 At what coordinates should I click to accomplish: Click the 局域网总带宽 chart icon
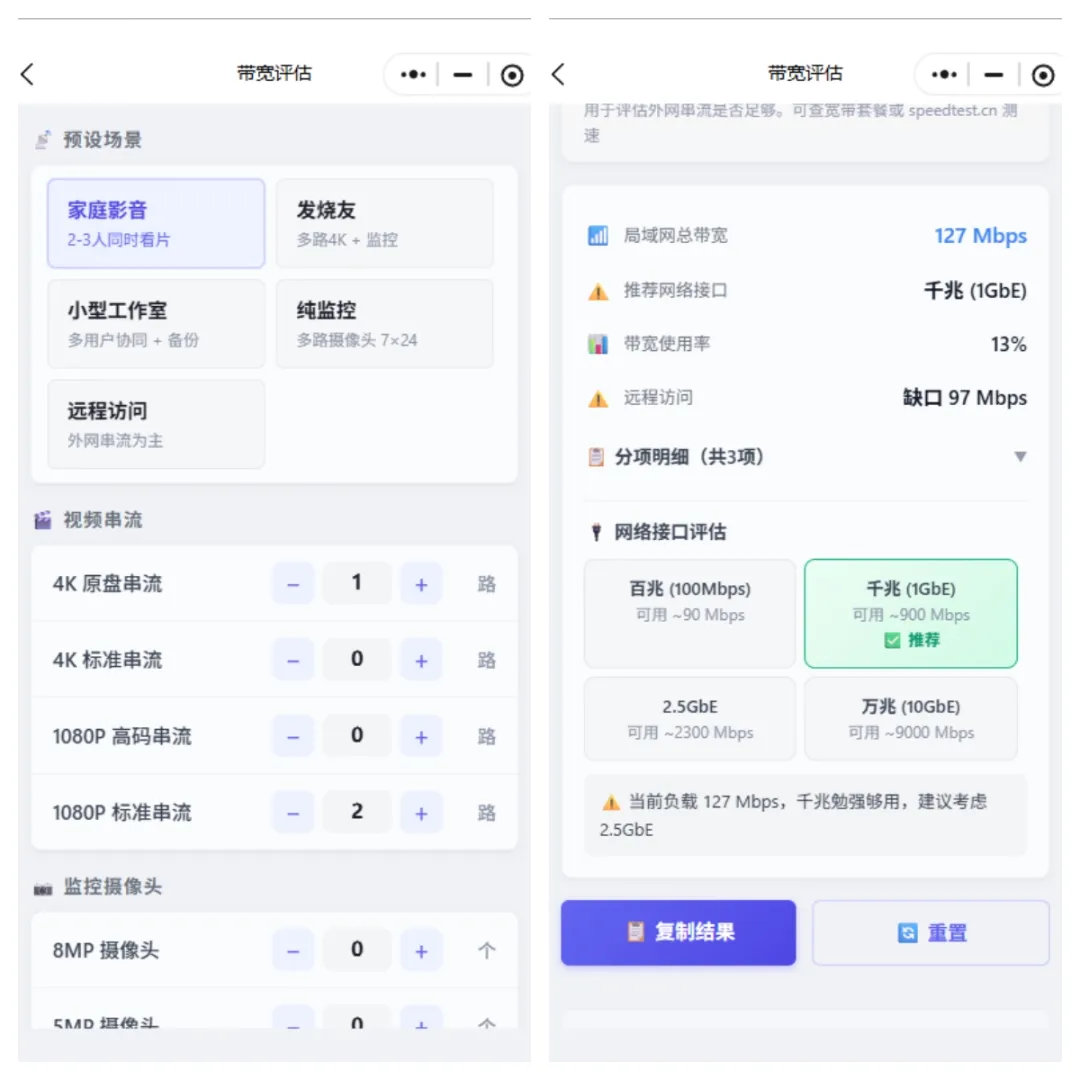(x=598, y=236)
